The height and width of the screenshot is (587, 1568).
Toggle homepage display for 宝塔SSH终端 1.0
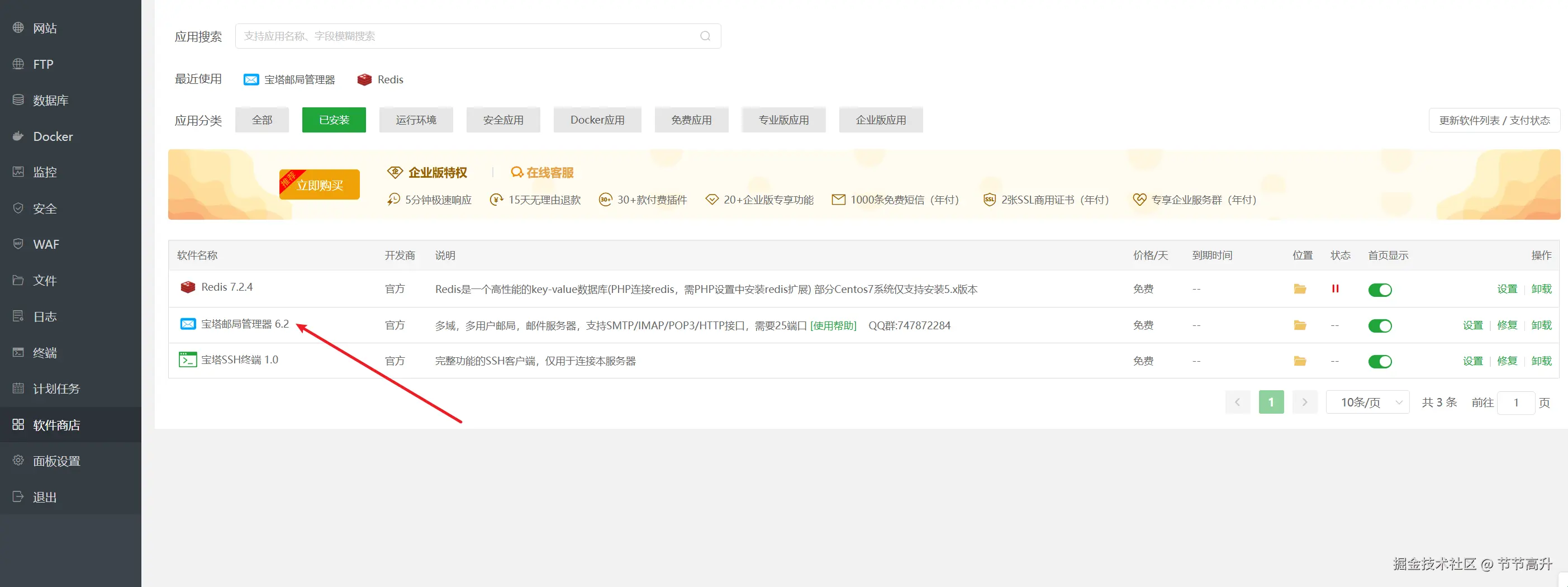[1380, 362]
